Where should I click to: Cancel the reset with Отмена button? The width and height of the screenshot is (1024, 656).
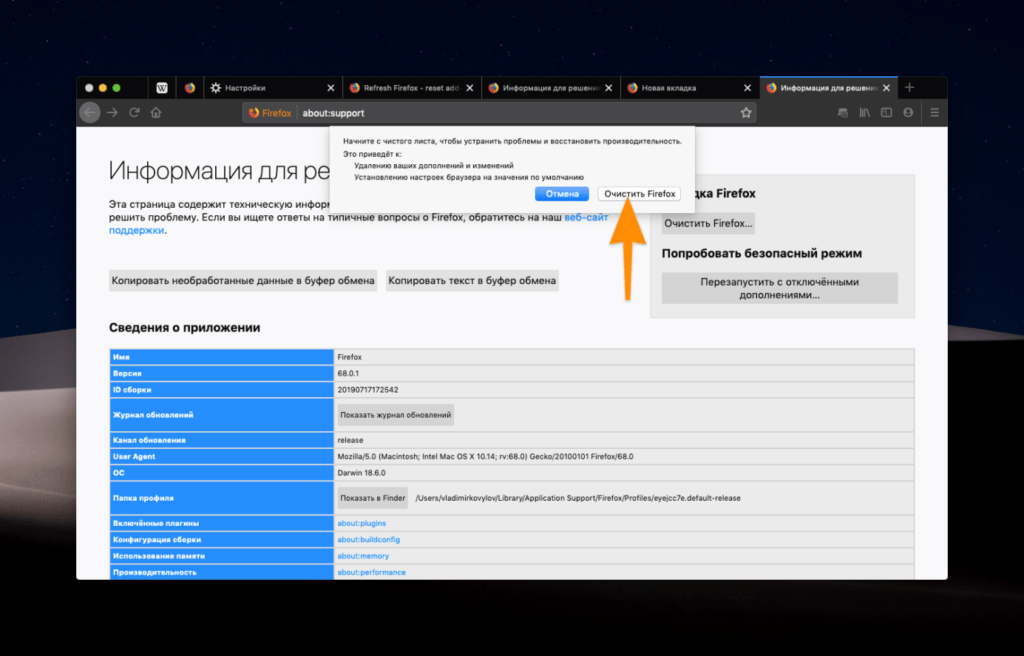(561, 193)
